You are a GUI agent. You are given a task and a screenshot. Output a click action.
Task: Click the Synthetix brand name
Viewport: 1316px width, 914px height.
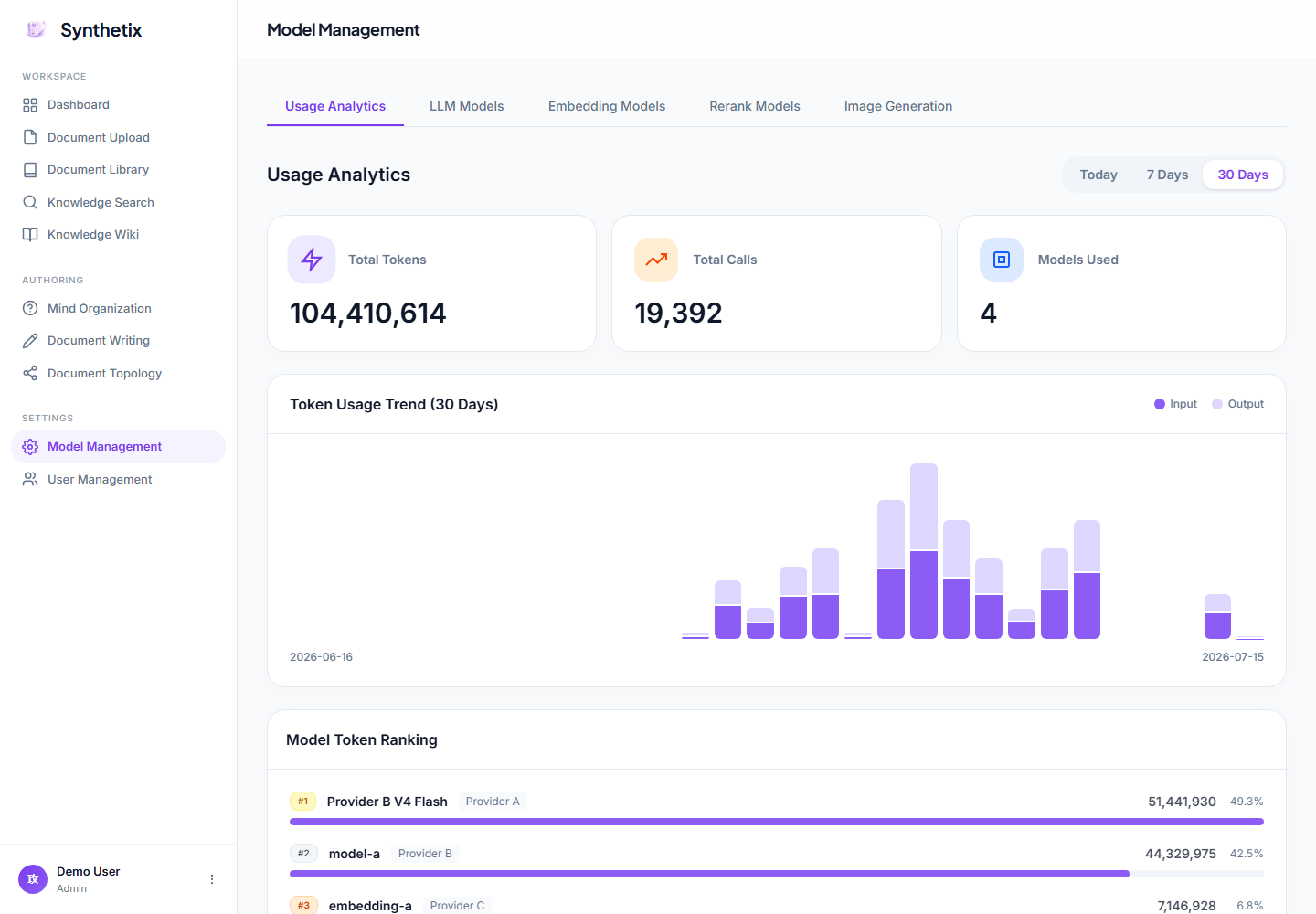pos(101,30)
